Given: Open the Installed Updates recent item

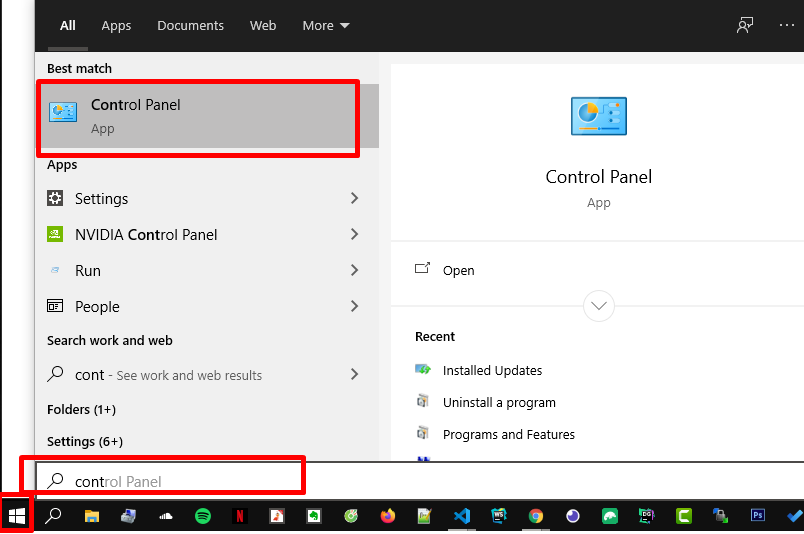Looking at the screenshot, I should [x=492, y=370].
